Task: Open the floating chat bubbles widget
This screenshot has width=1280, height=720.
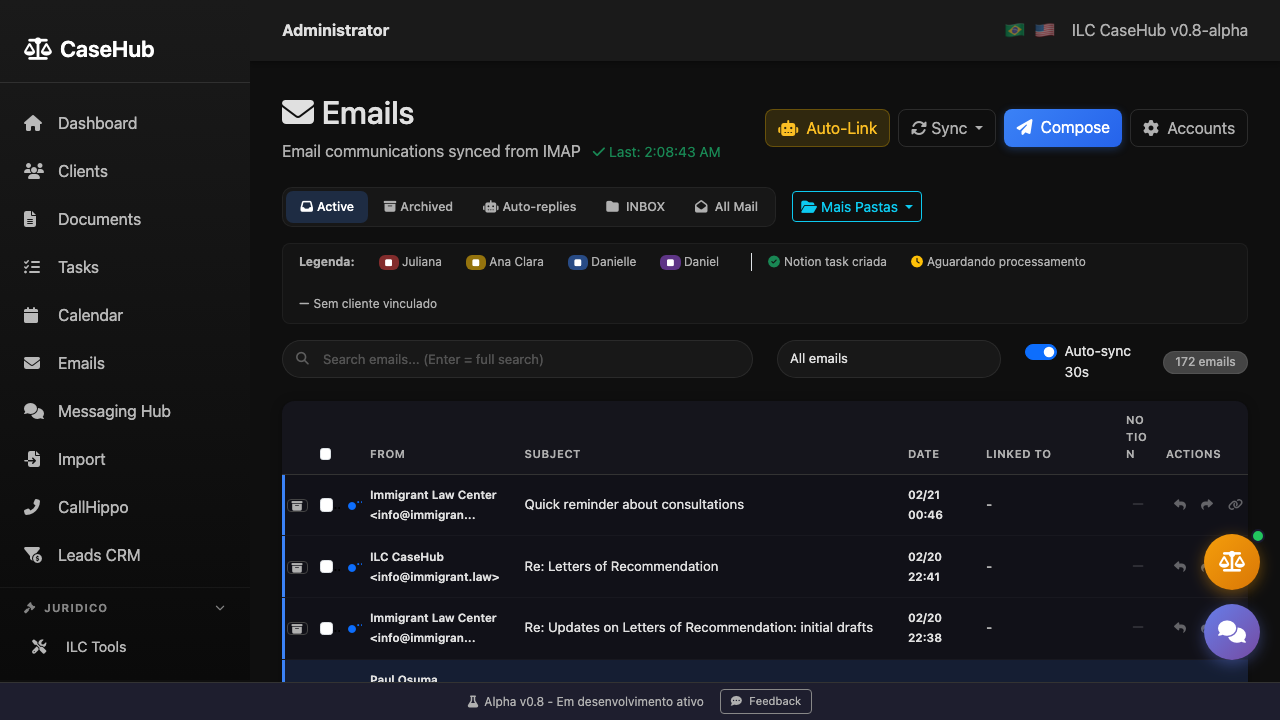Action: coord(1231,632)
